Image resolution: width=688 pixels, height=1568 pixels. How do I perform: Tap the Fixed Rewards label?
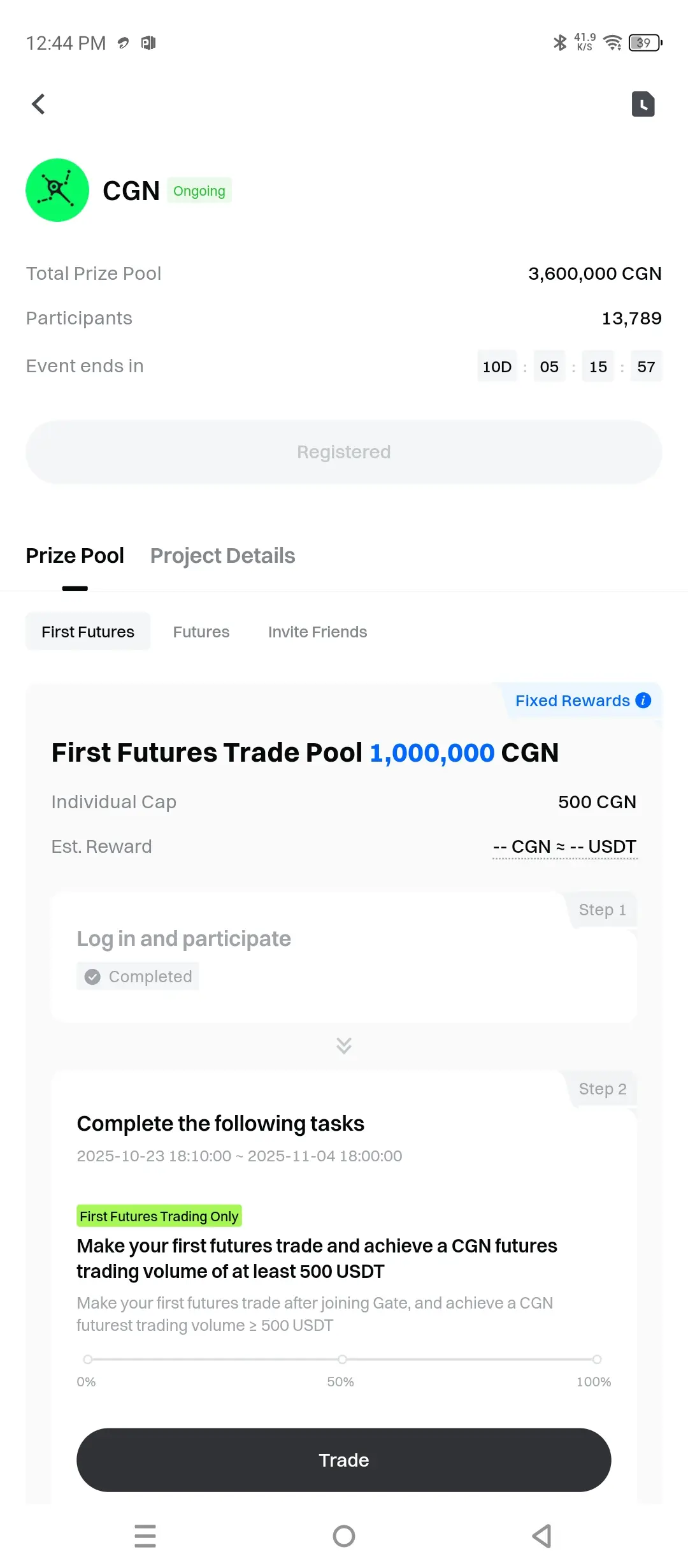572,701
